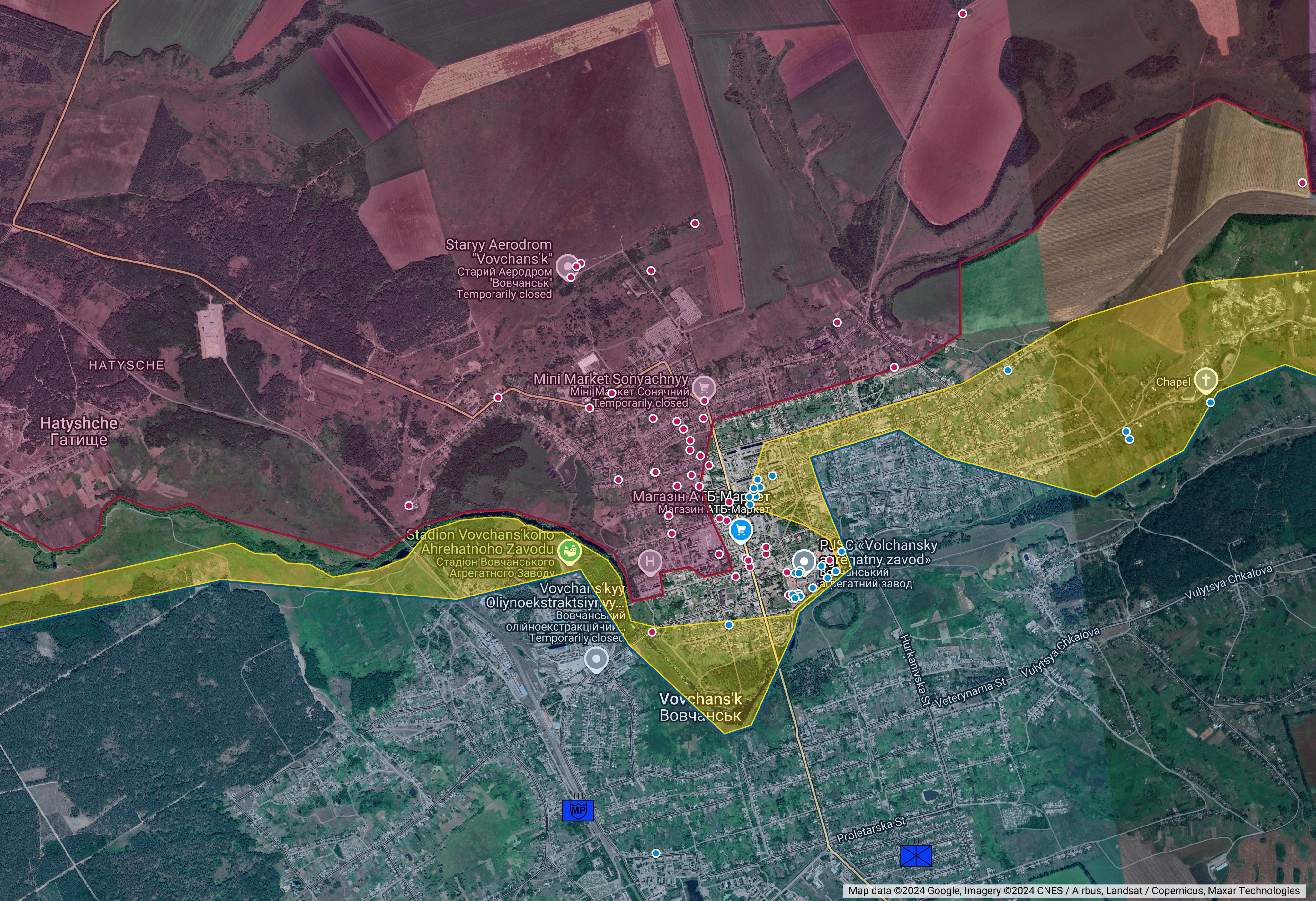Select the blue crossed infantry unit symbol
Screen dimensions: 1316x901
(x=916, y=855)
